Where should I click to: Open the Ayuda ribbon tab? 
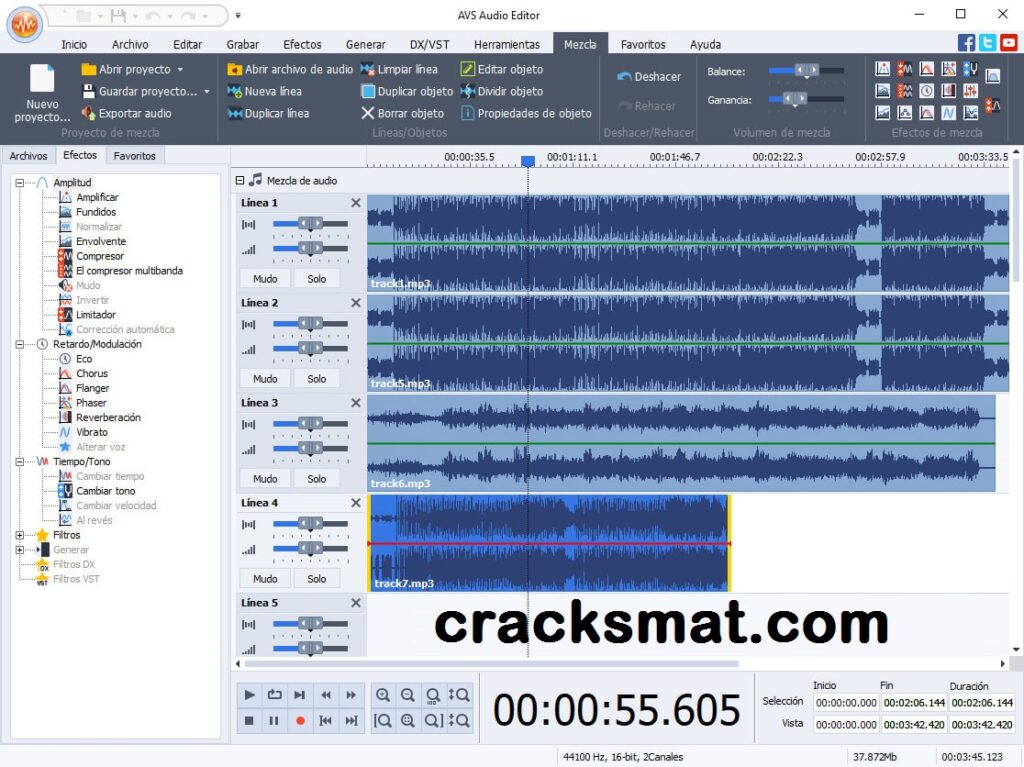(x=705, y=44)
